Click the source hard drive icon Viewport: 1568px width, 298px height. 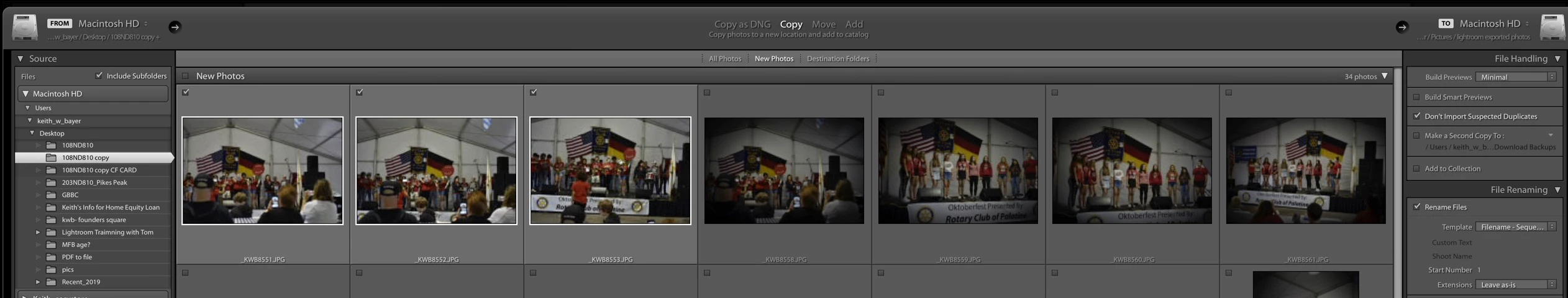[x=25, y=28]
